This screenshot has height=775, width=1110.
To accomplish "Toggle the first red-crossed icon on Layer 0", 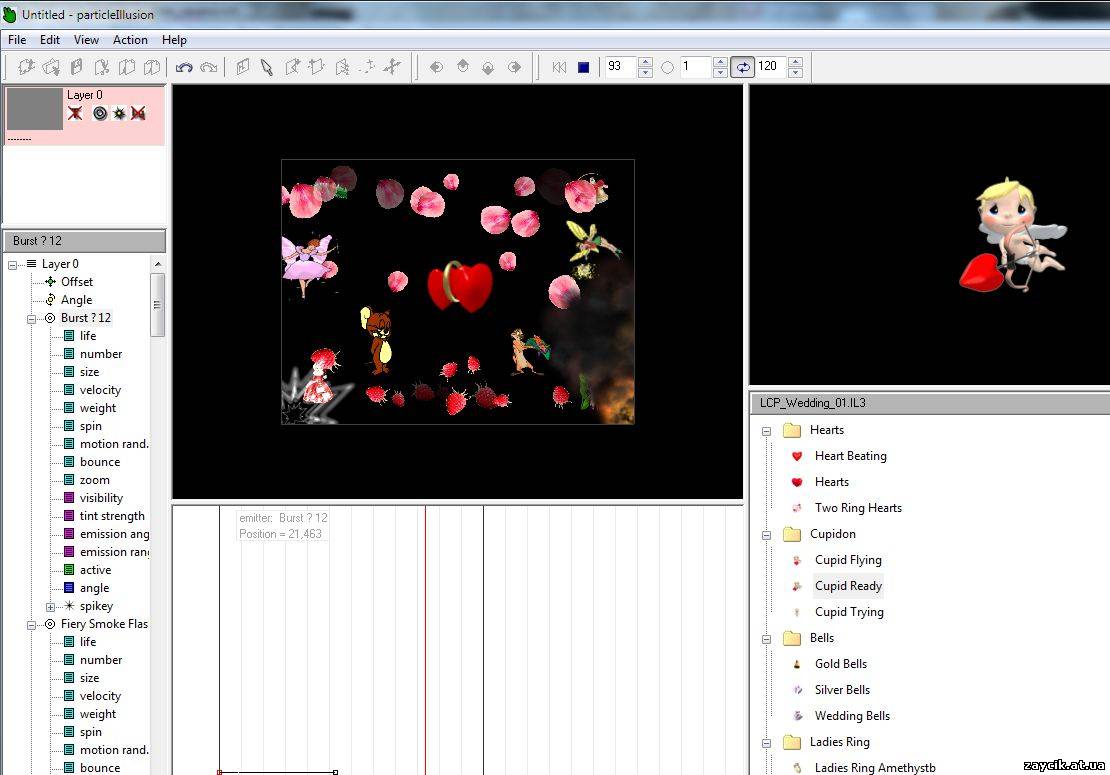I will (x=75, y=113).
